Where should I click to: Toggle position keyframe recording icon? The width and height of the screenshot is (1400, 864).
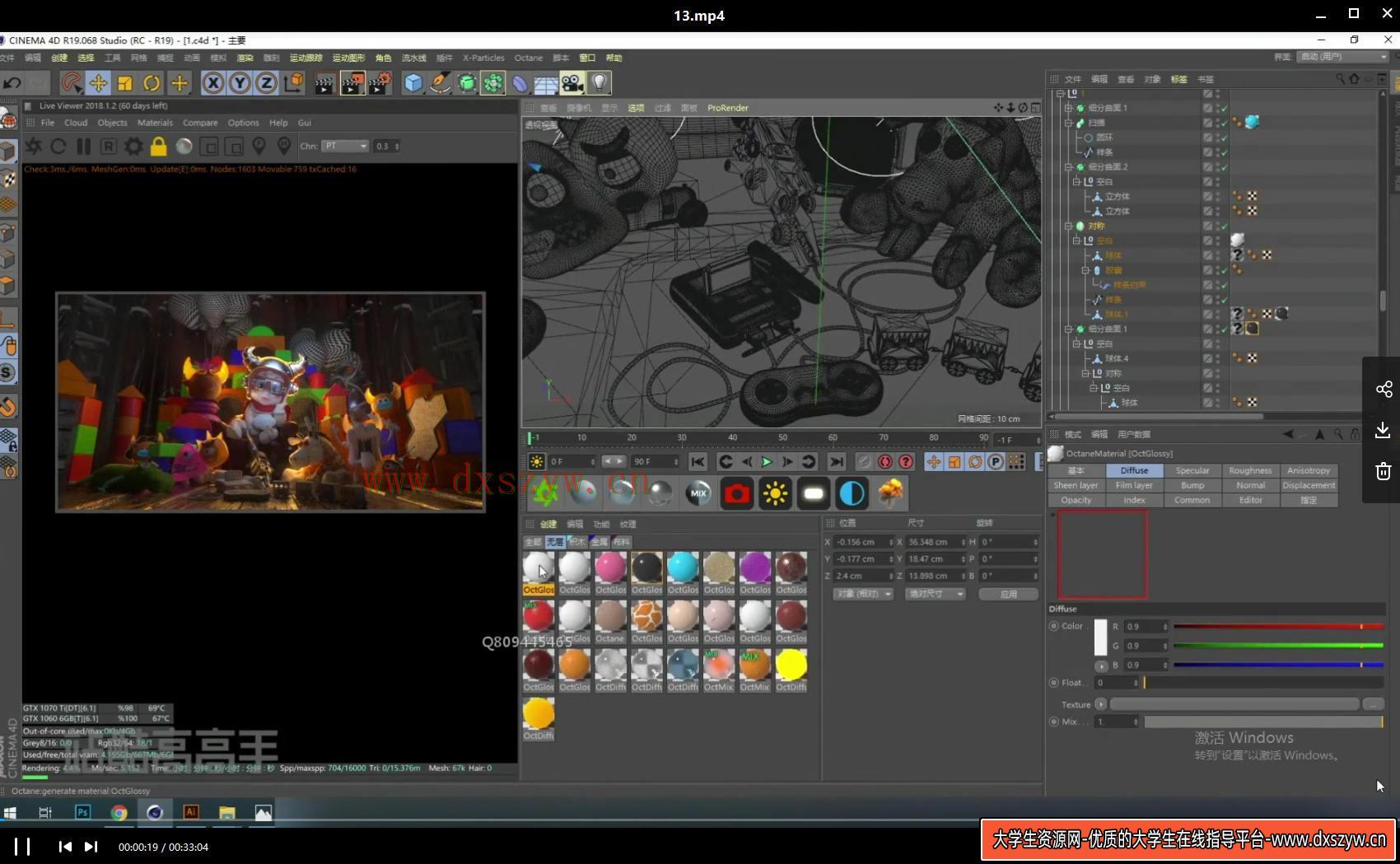tap(934, 461)
